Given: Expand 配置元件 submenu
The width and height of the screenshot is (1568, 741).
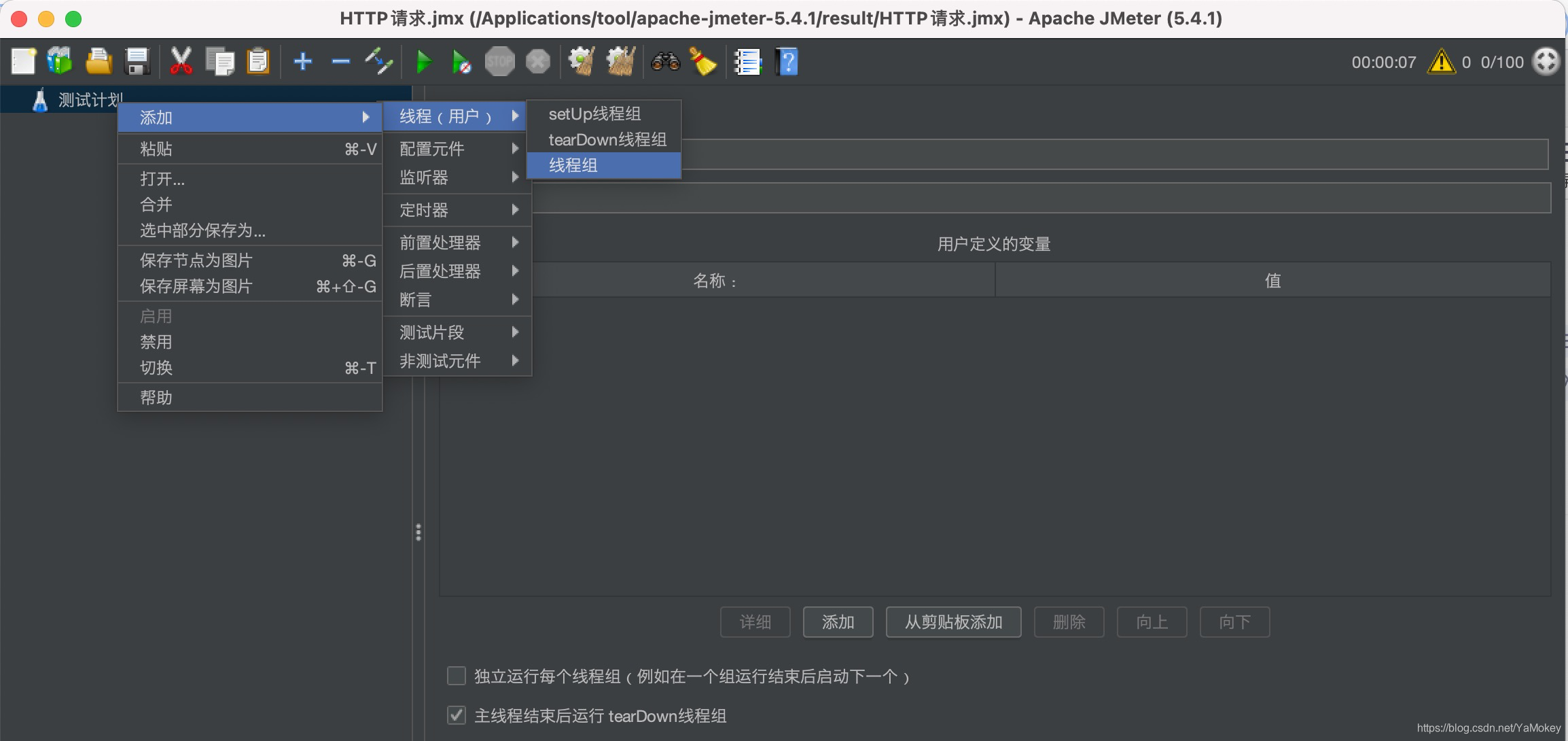Looking at the screenshot, I should tap(458, 148).
